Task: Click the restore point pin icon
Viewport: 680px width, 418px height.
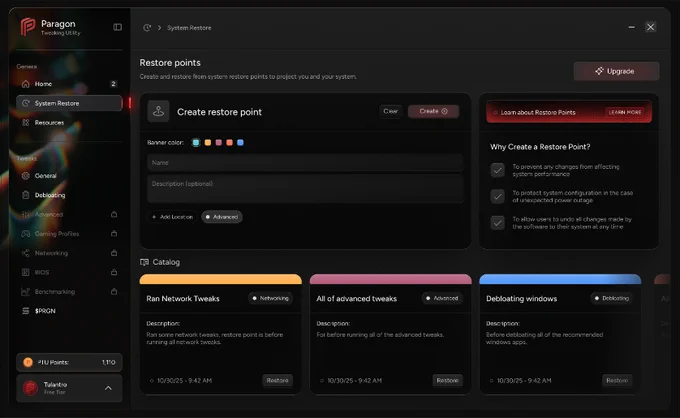Action: (x=158, y=111)
